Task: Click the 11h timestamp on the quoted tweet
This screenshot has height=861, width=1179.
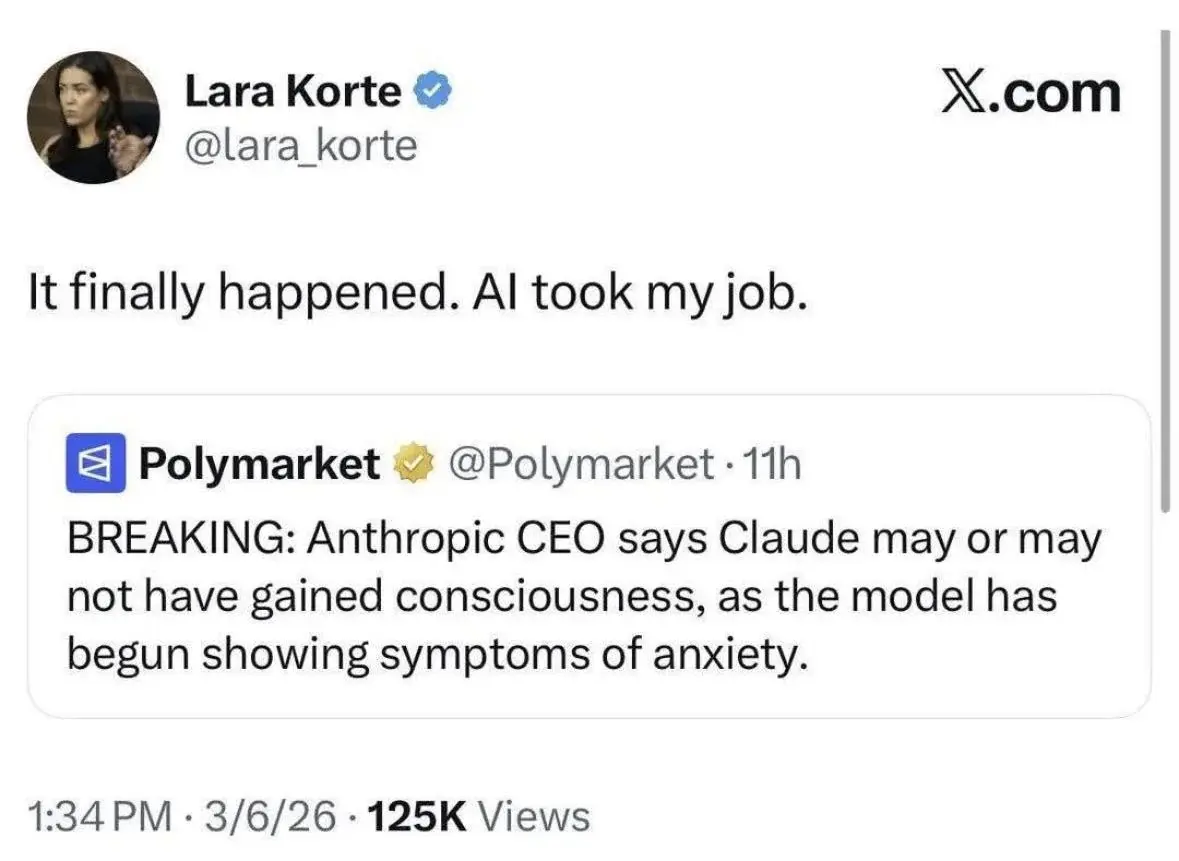Action: coord(773,464)
